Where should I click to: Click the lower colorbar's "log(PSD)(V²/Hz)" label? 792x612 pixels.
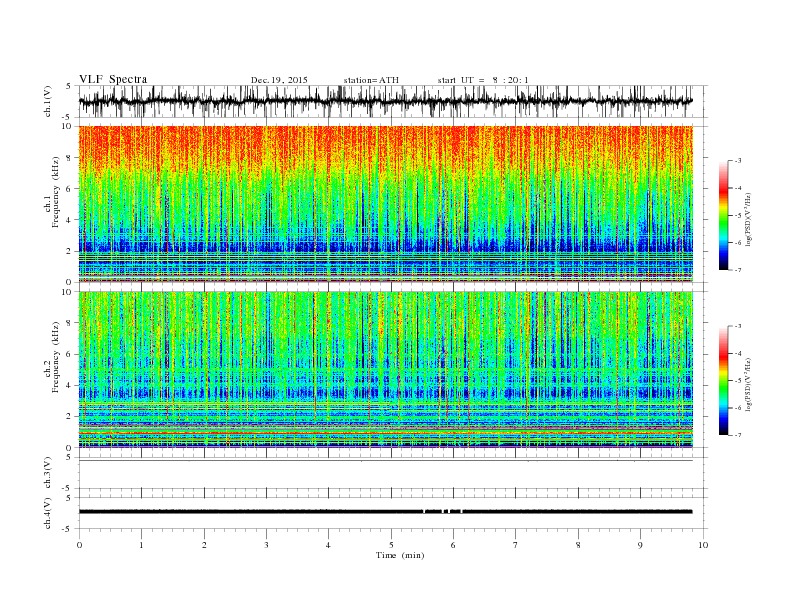point(748,384)
